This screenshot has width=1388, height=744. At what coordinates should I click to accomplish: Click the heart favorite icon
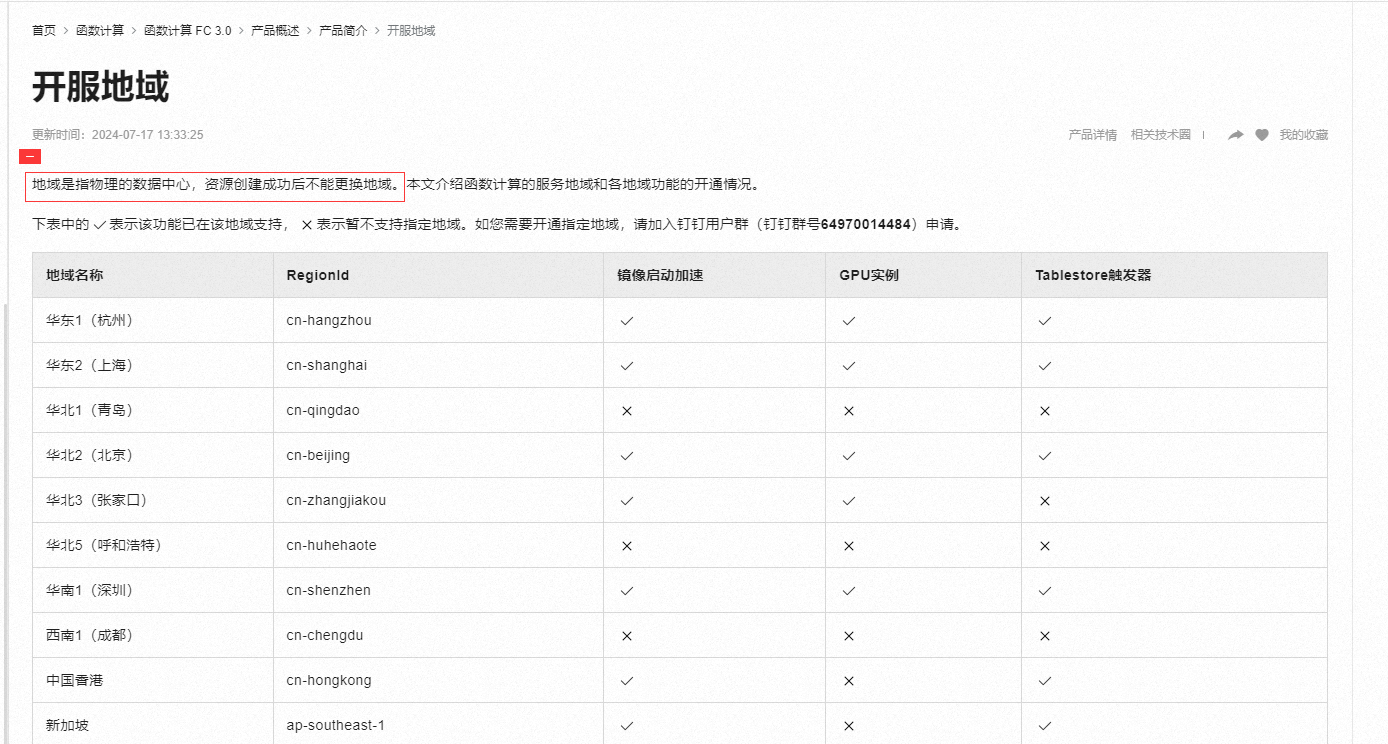(1262, 135)
